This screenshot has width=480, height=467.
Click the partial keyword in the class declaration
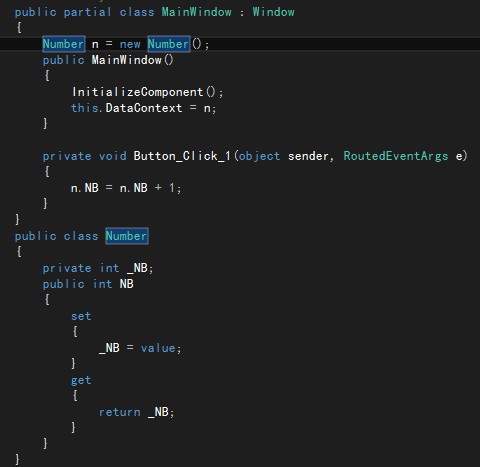pos(87,12)
